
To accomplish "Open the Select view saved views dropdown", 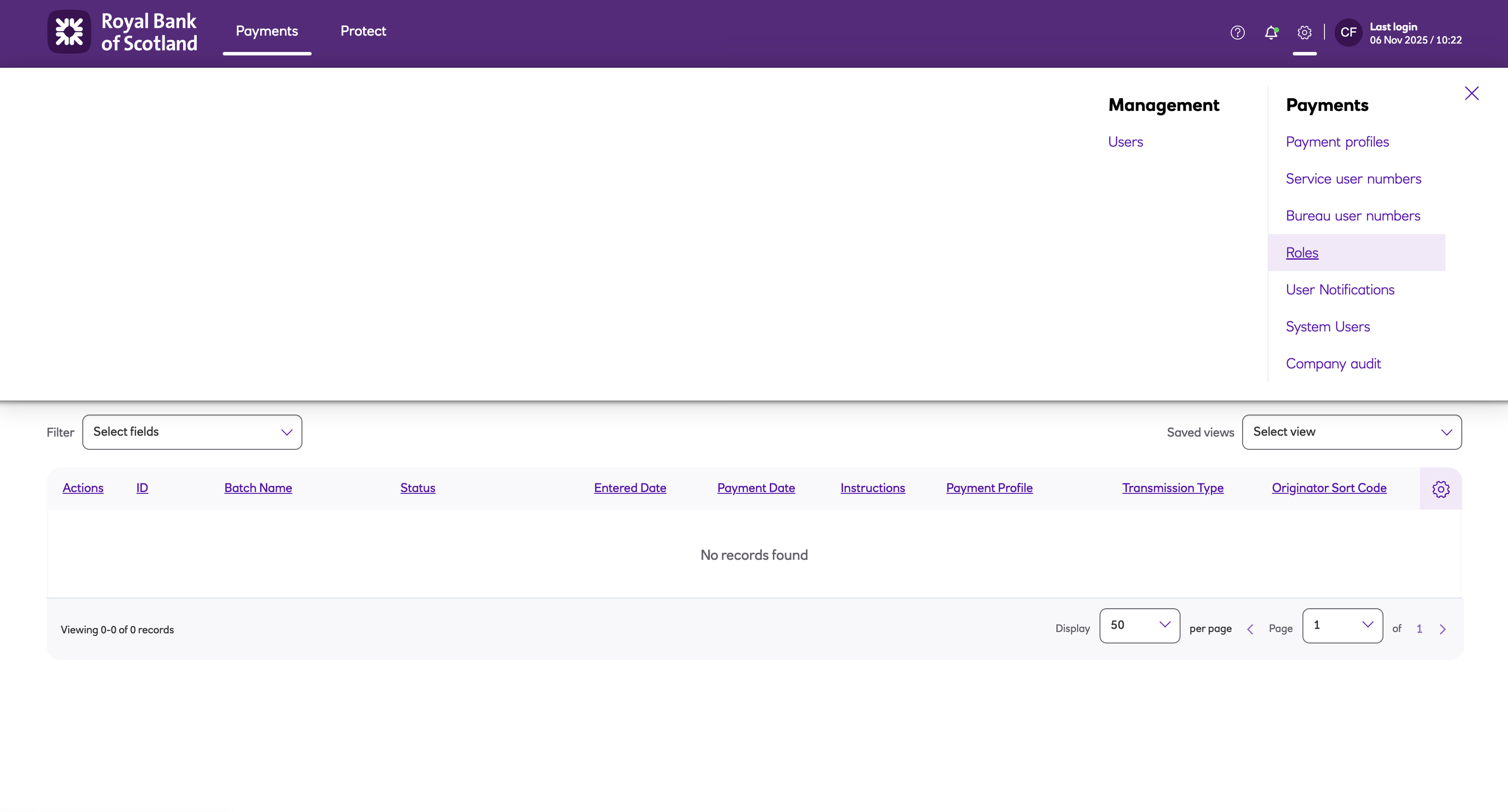I will tap(1351, 432).
